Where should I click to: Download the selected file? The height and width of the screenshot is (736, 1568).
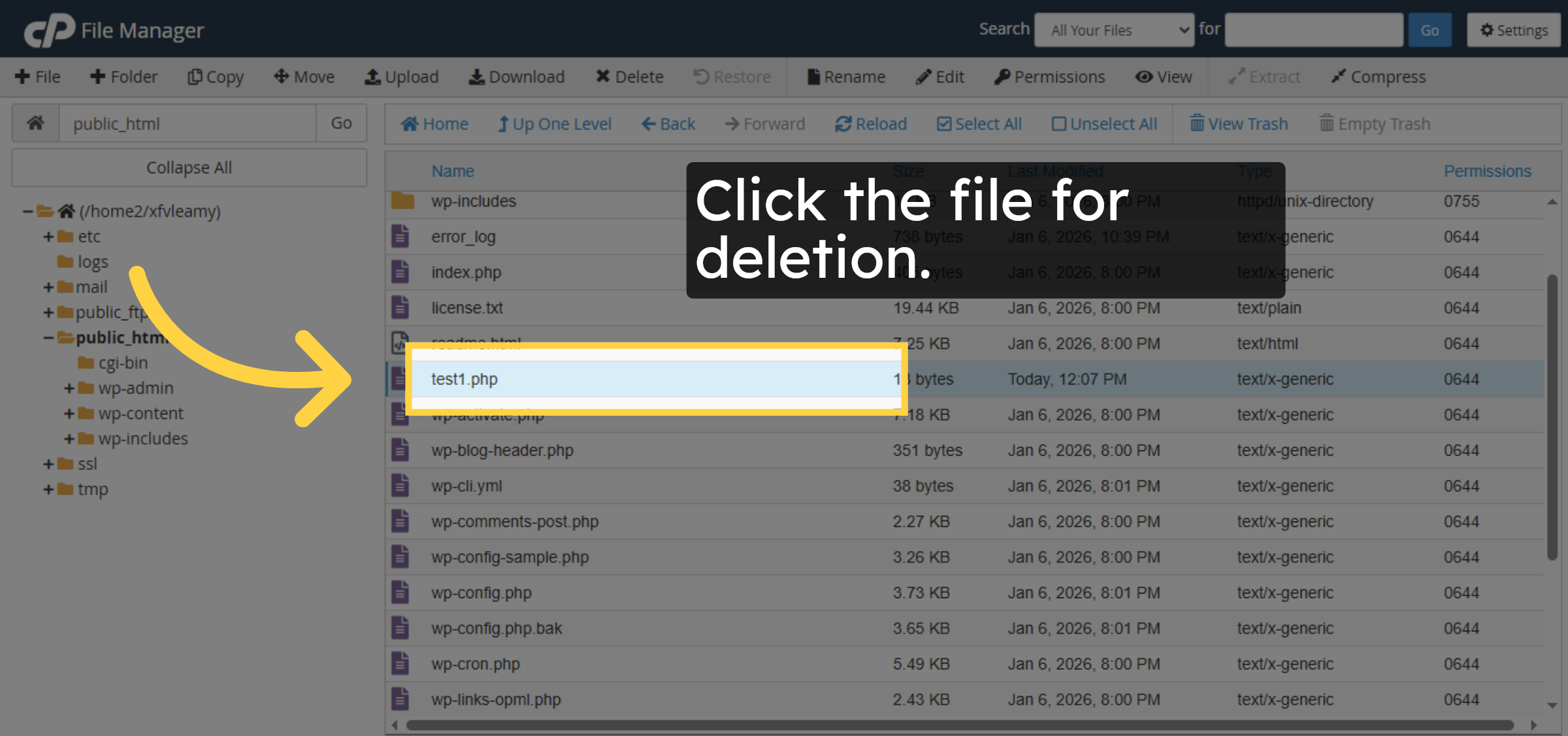[517, 76]
